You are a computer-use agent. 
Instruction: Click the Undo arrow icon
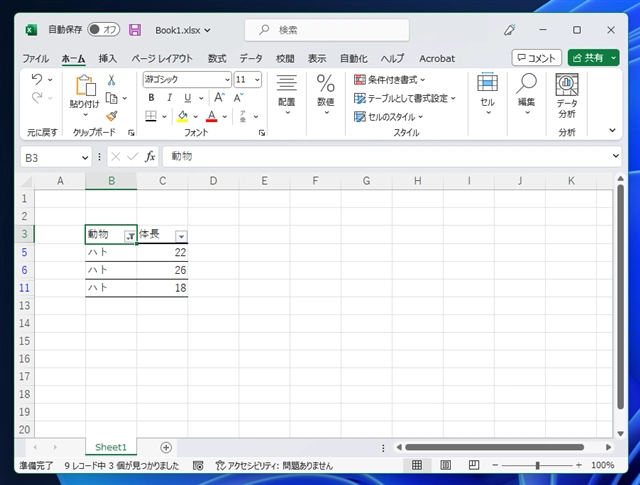coord(37,79)
